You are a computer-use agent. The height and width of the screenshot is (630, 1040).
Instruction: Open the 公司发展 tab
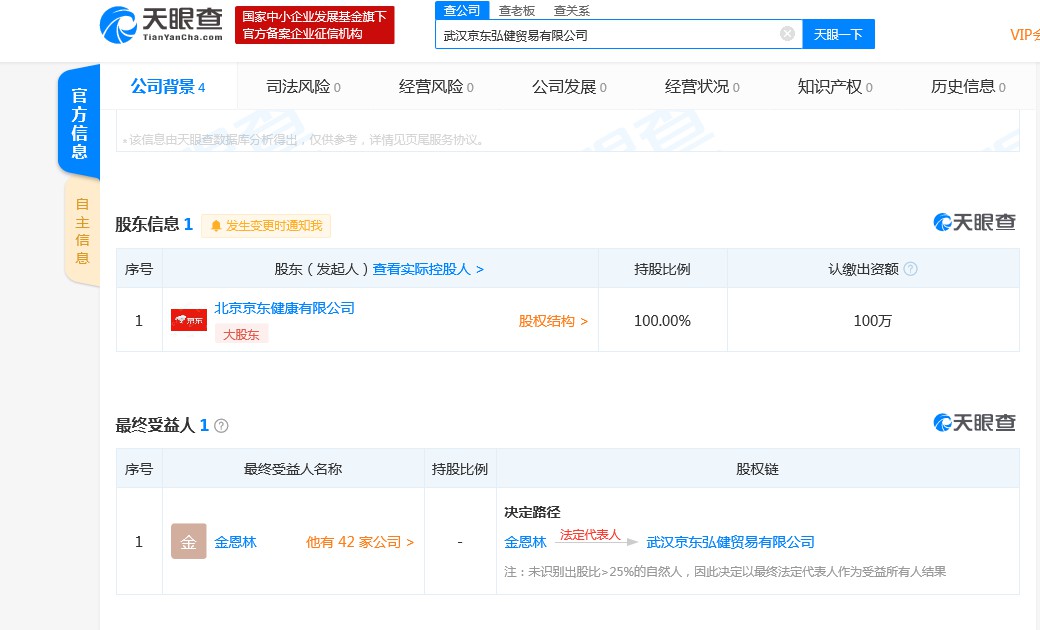coord(569,87)
